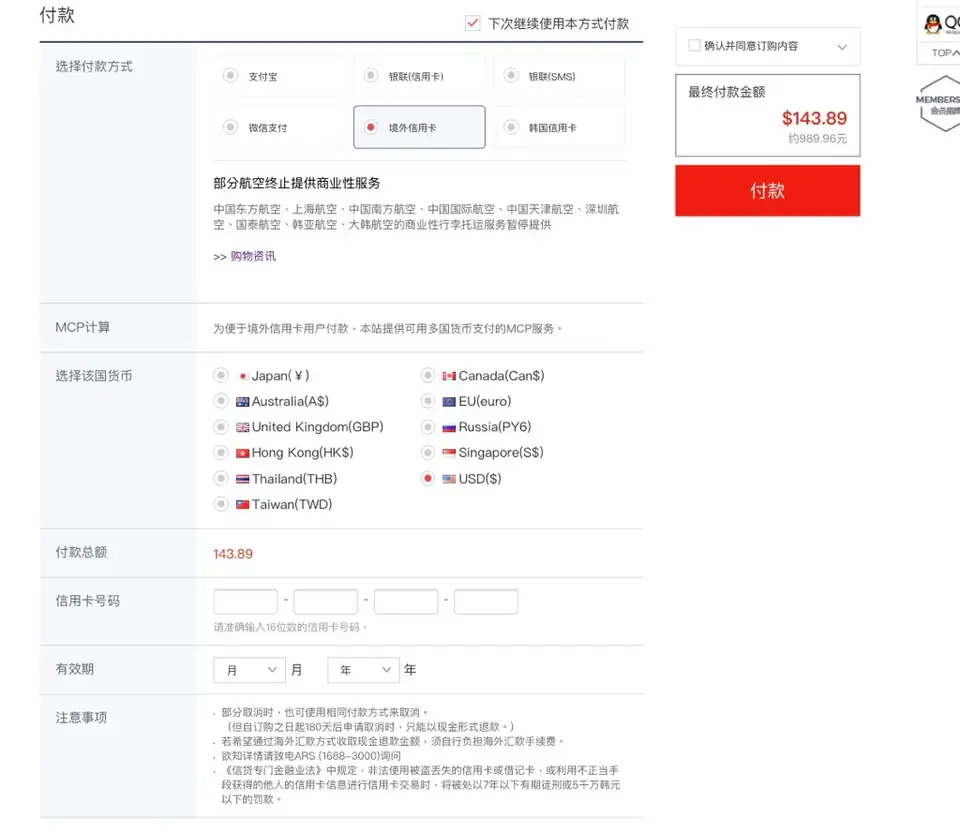The height and width of the screenshot is (832, 960).
Task: Select the 支付宝 payment method
Action: pos(280,77)
